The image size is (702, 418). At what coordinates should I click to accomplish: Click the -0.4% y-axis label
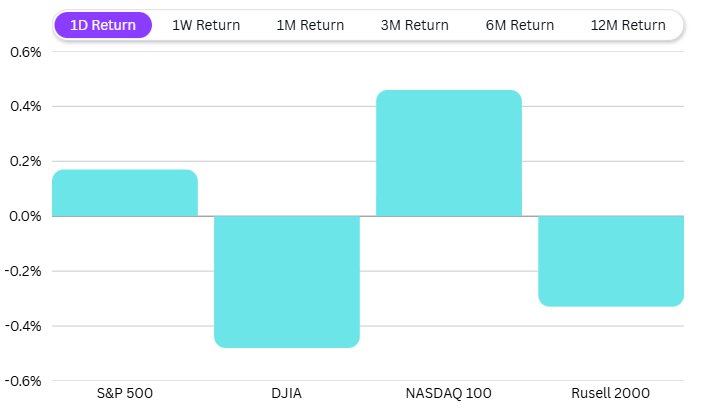23,326
